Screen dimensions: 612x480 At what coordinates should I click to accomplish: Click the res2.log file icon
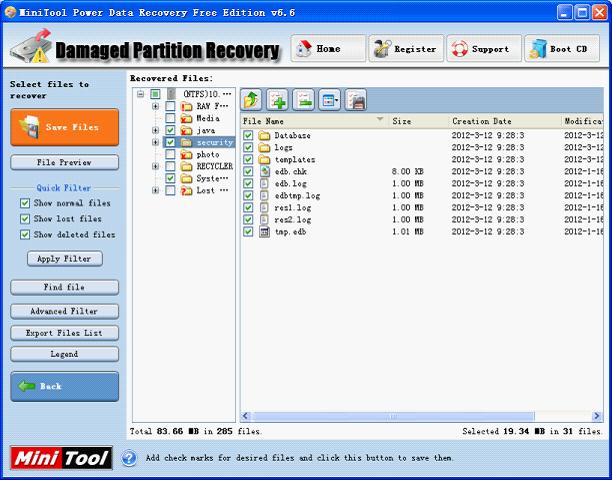pos(265,220)
